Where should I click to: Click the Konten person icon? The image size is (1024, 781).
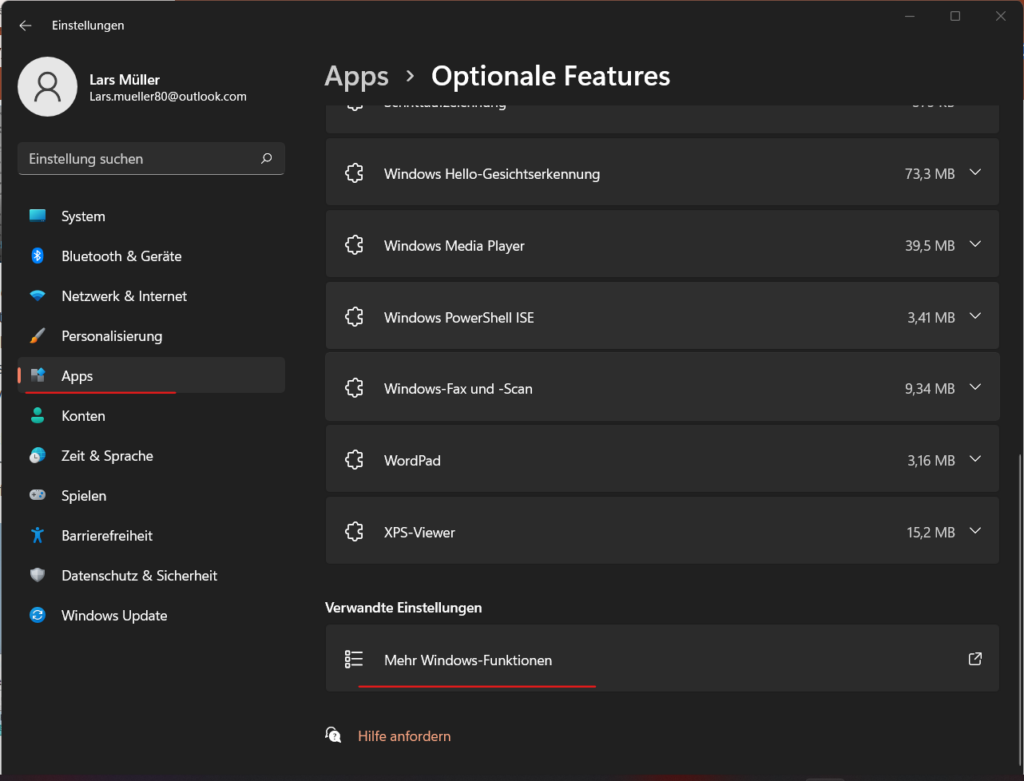[37, 415]
